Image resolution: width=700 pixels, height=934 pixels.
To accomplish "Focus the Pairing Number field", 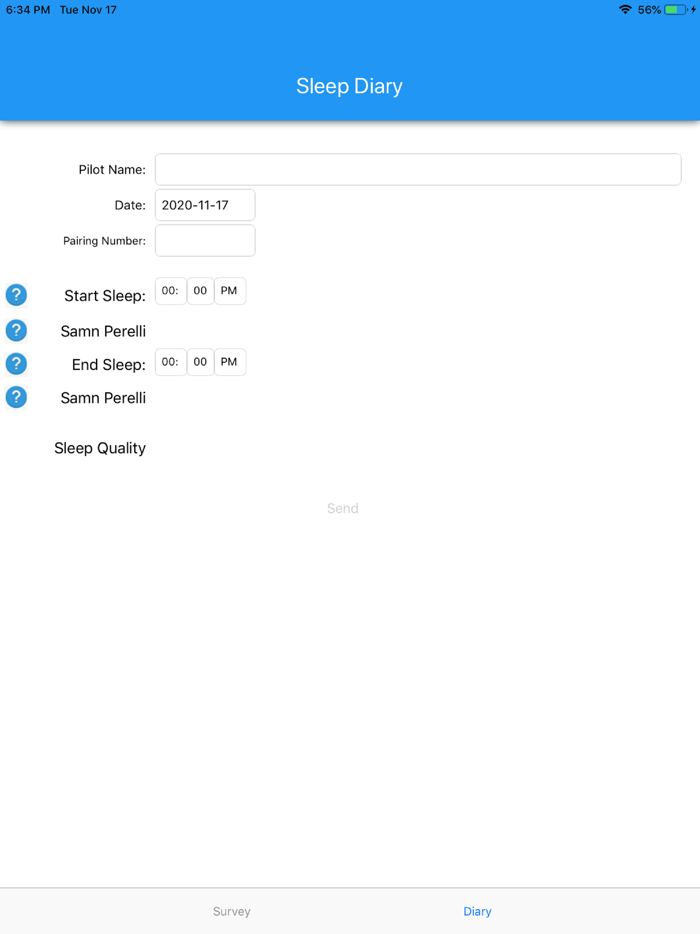I will coord(205,241).
